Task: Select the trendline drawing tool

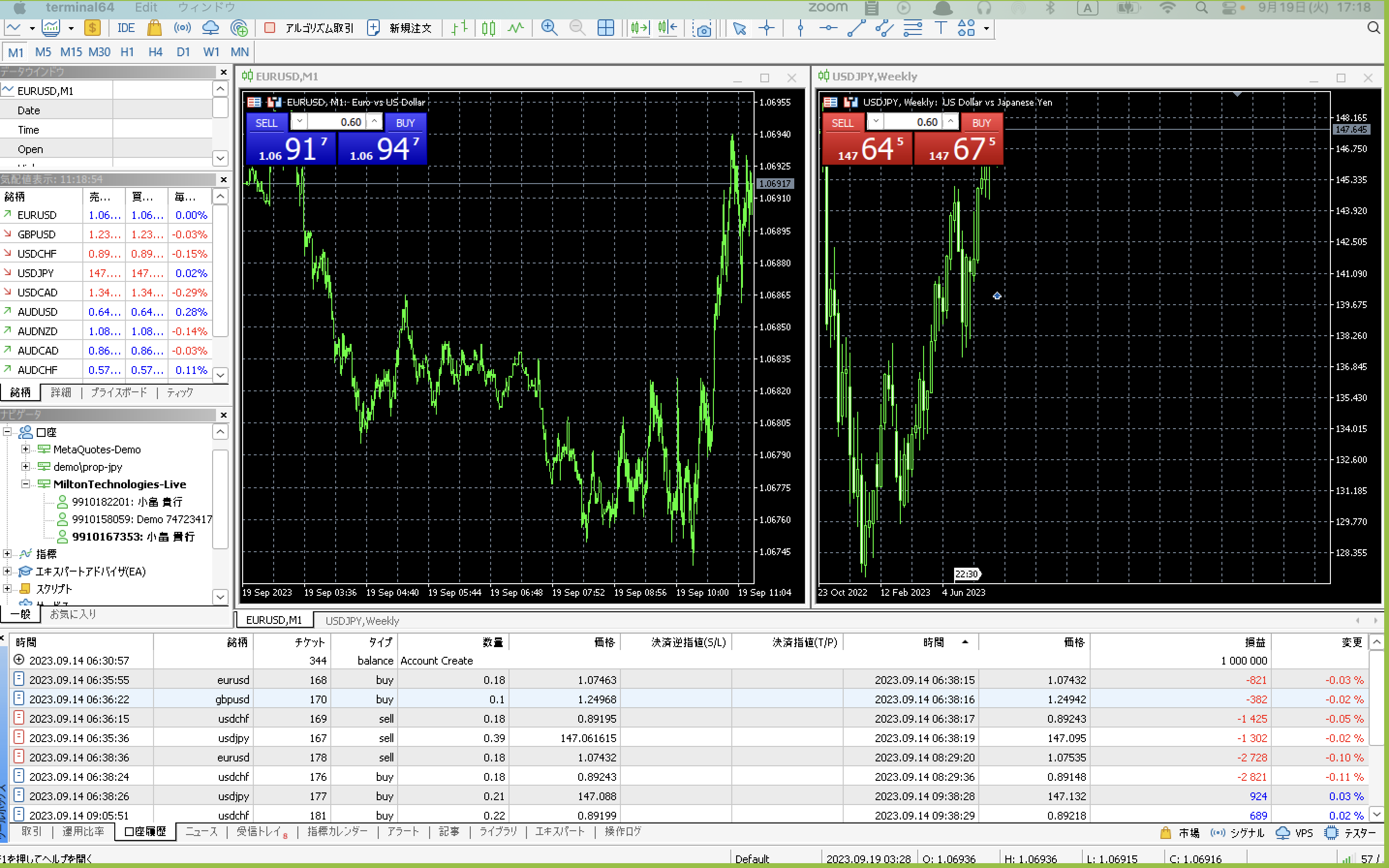Action: (x=856, y=28)
